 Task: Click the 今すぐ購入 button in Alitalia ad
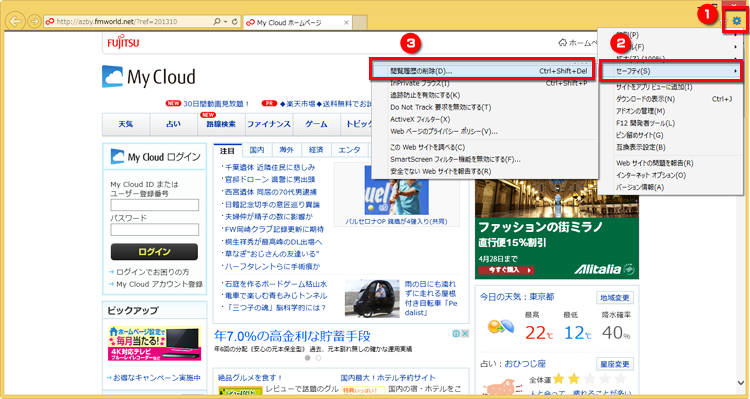(x=506, y=270)
